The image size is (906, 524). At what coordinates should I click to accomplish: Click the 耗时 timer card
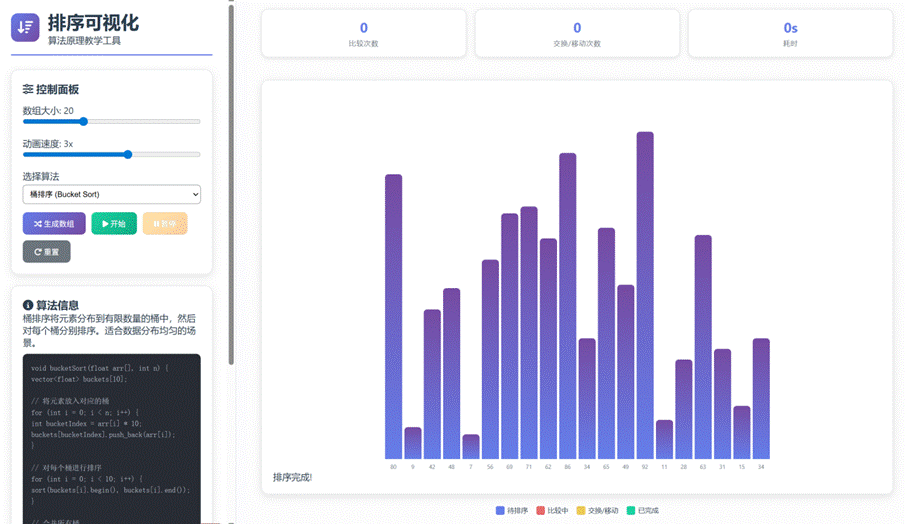click(x=790, y=33)
